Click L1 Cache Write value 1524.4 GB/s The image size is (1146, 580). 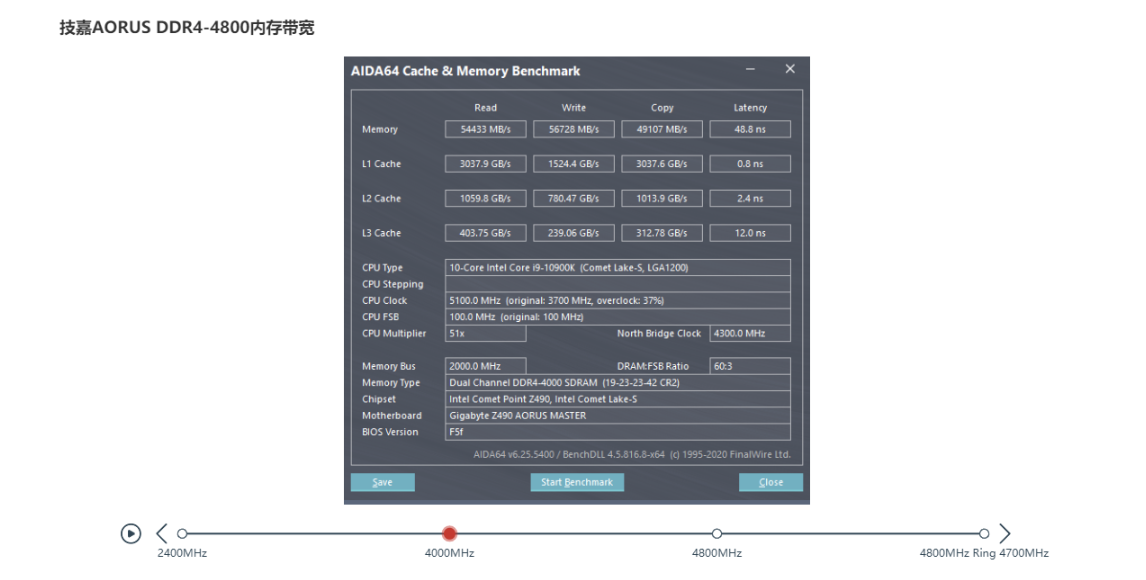(574, 164)
